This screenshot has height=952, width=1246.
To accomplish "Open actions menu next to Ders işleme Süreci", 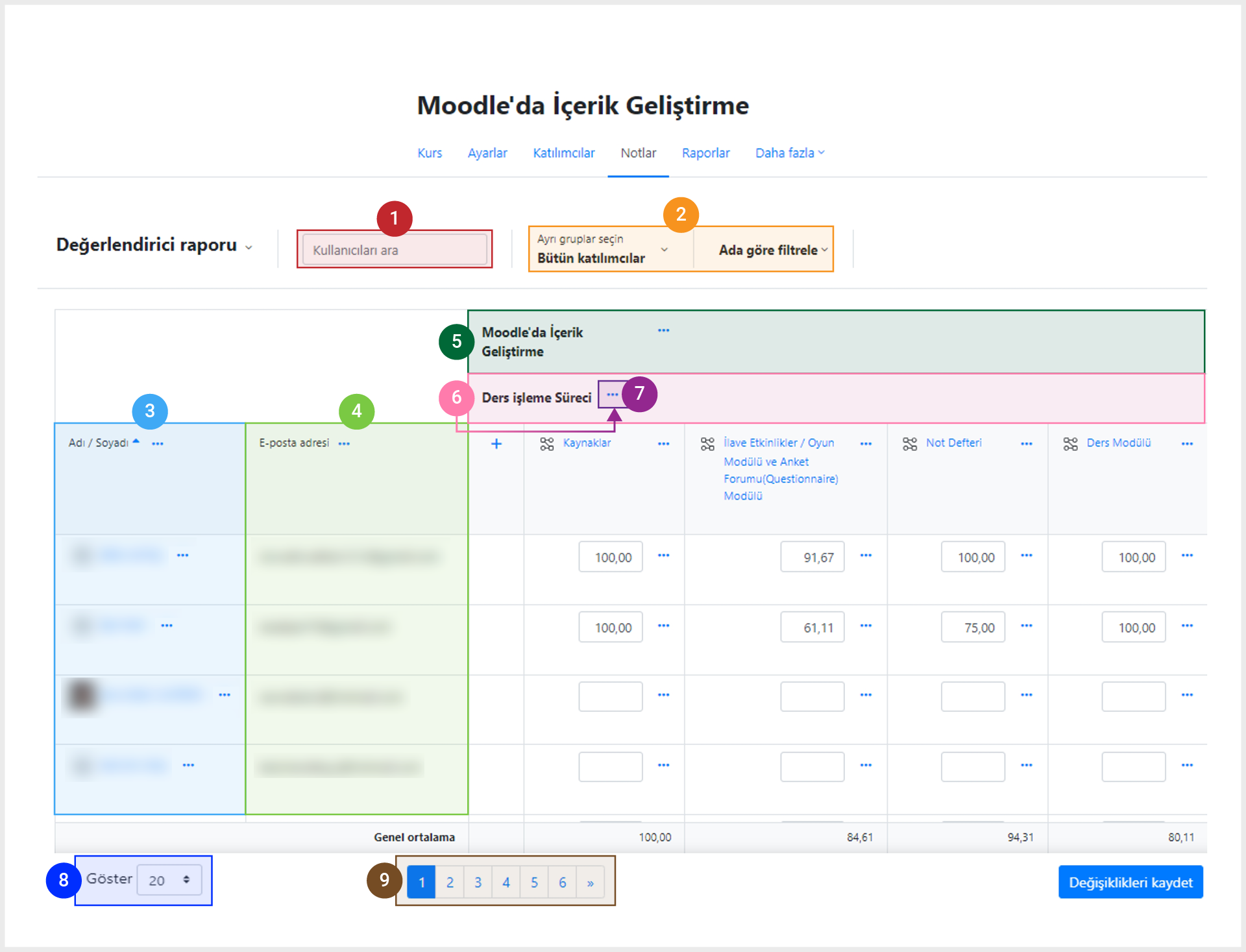I will tap(612, 395).
